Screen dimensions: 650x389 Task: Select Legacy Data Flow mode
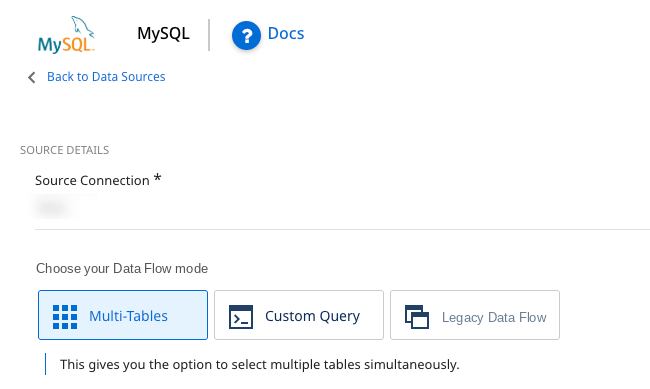click(475, 315)
